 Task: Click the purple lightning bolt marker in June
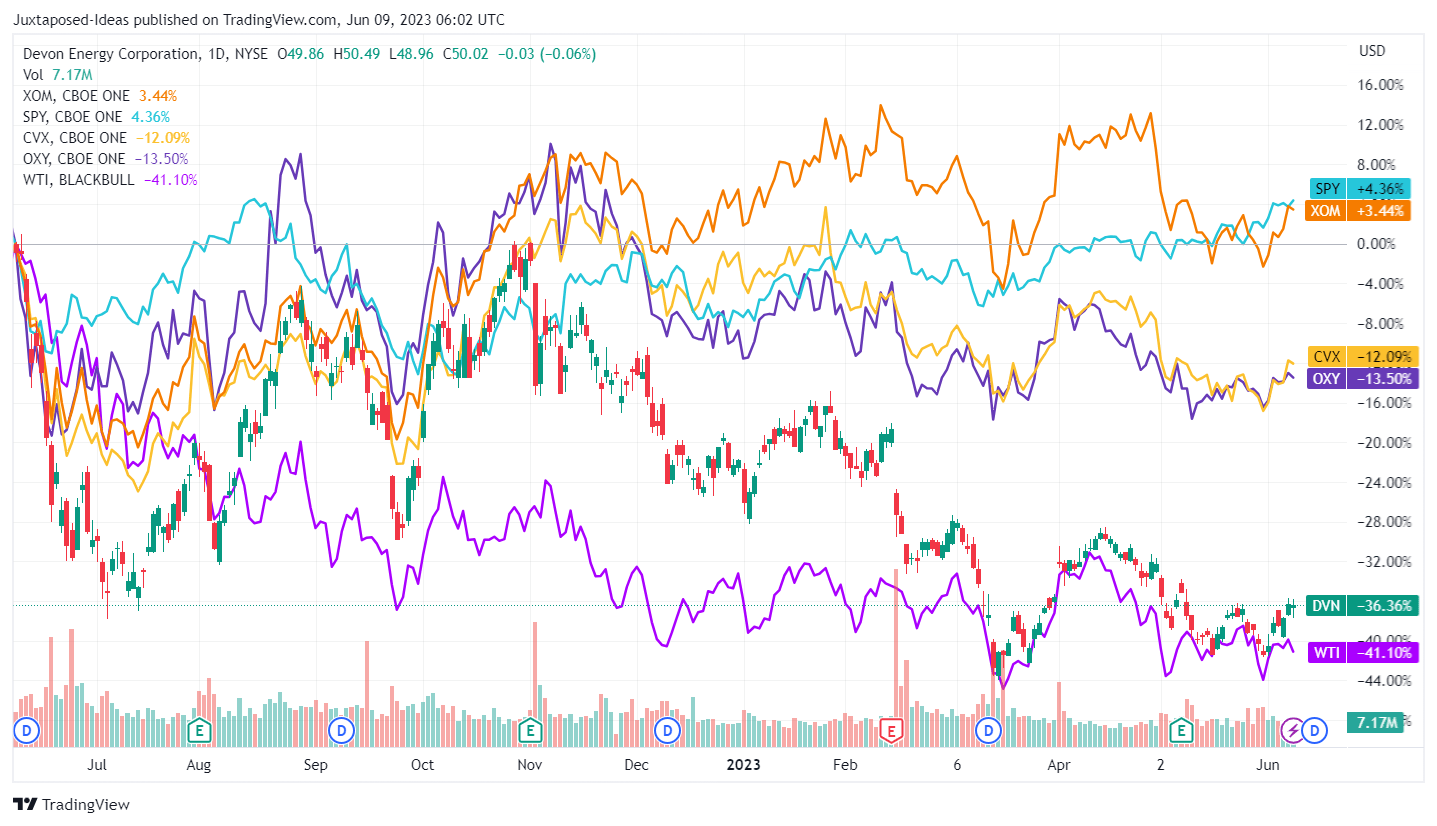click(1293, 731)
